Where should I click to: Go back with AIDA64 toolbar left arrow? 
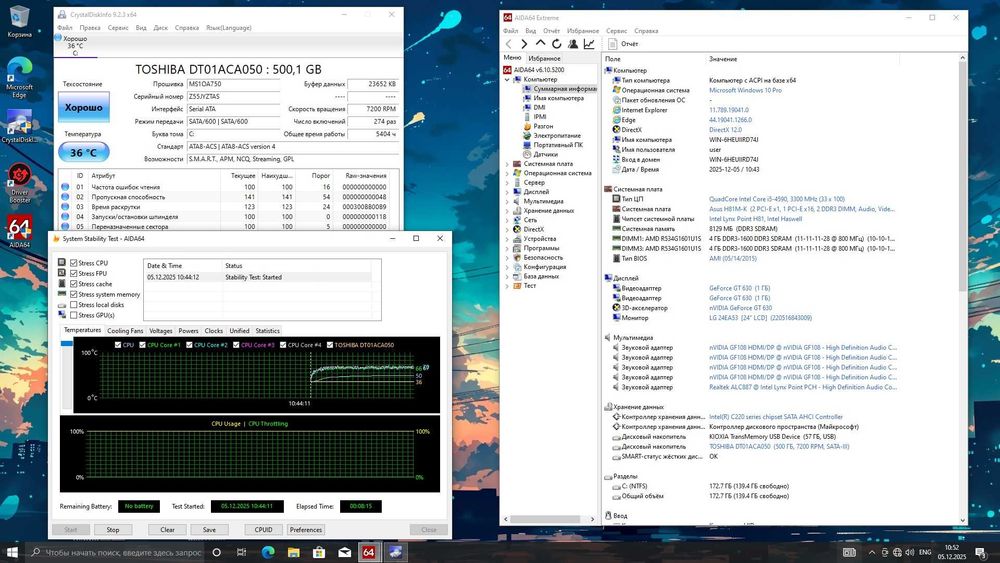tap(508, 44)
